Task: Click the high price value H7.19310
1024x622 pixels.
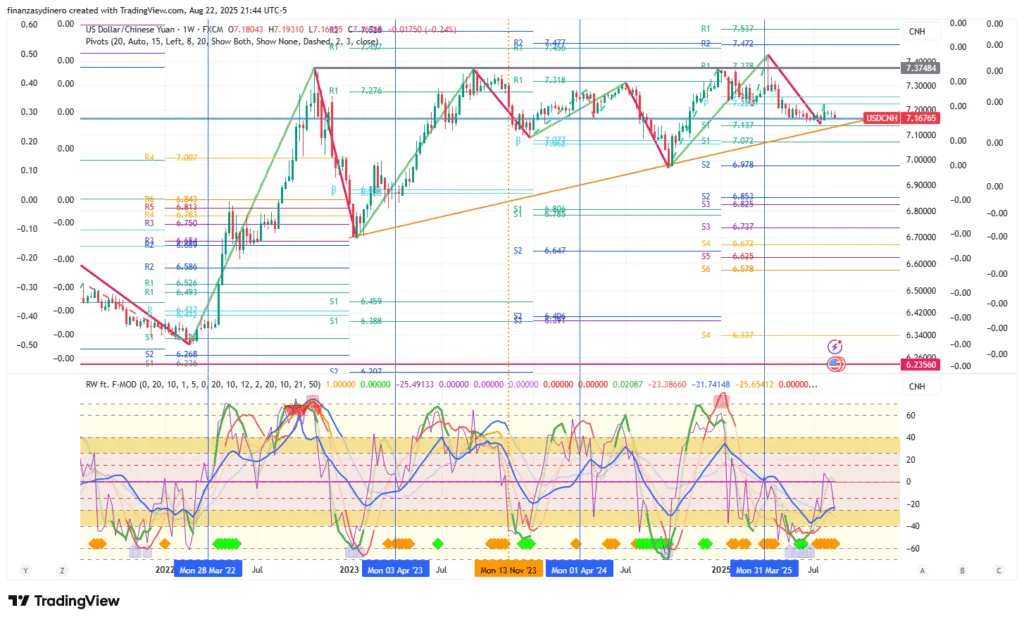Action: [x=287, y=29]
